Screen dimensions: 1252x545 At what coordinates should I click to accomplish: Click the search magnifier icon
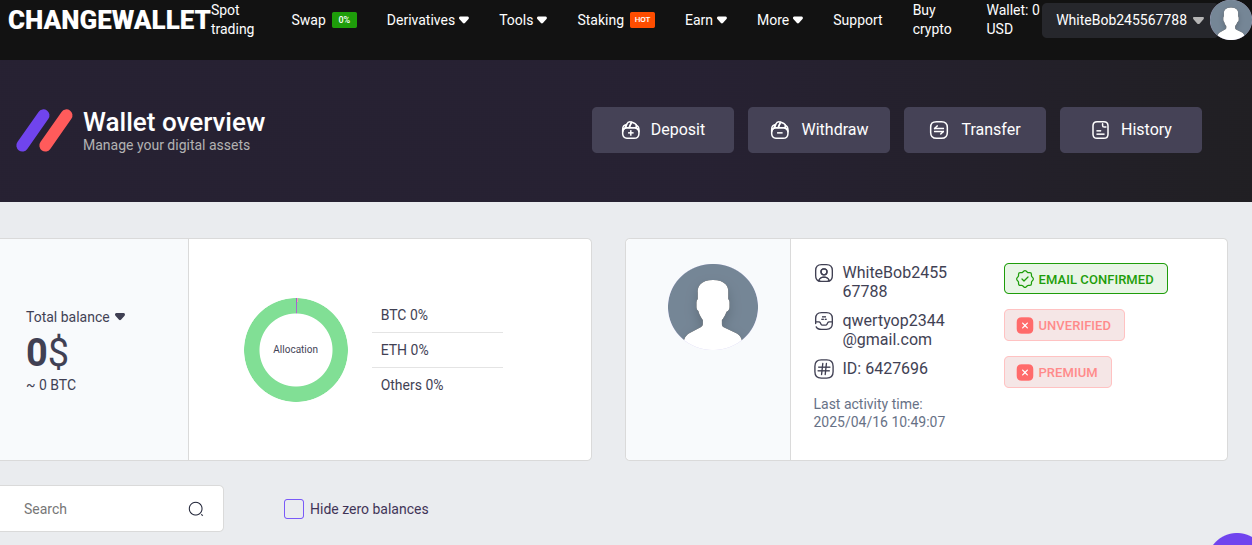(196, 509)
